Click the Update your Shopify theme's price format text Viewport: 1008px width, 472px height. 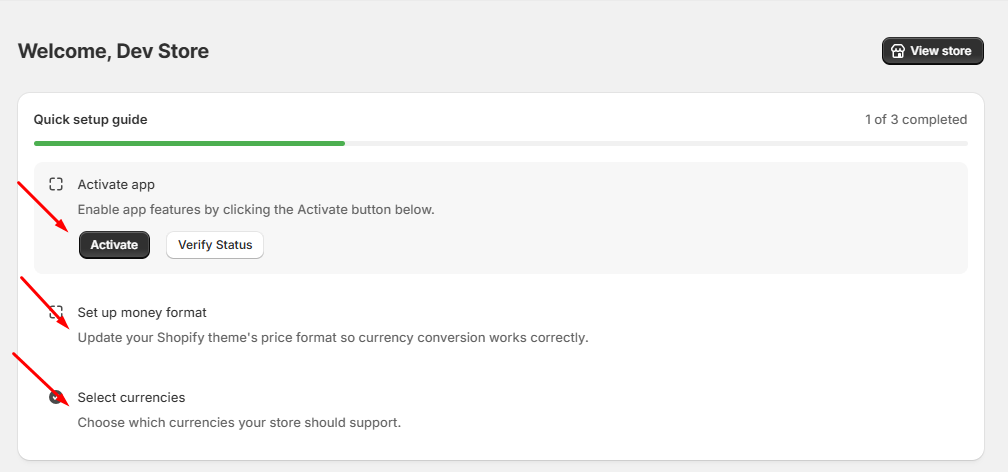pyautogui.click(x=333, y=337)
